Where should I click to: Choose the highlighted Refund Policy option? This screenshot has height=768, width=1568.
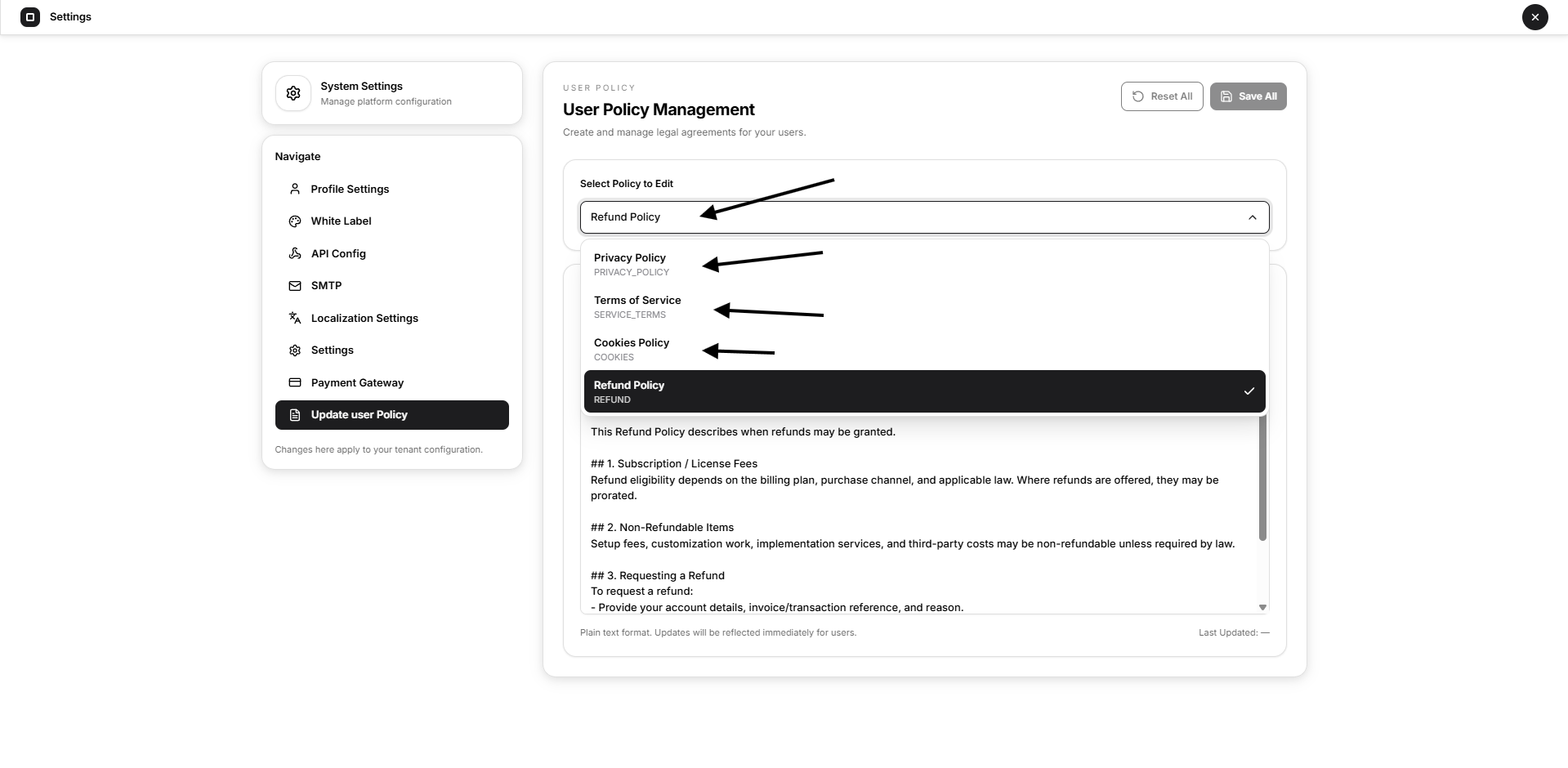tap(924, 391)
